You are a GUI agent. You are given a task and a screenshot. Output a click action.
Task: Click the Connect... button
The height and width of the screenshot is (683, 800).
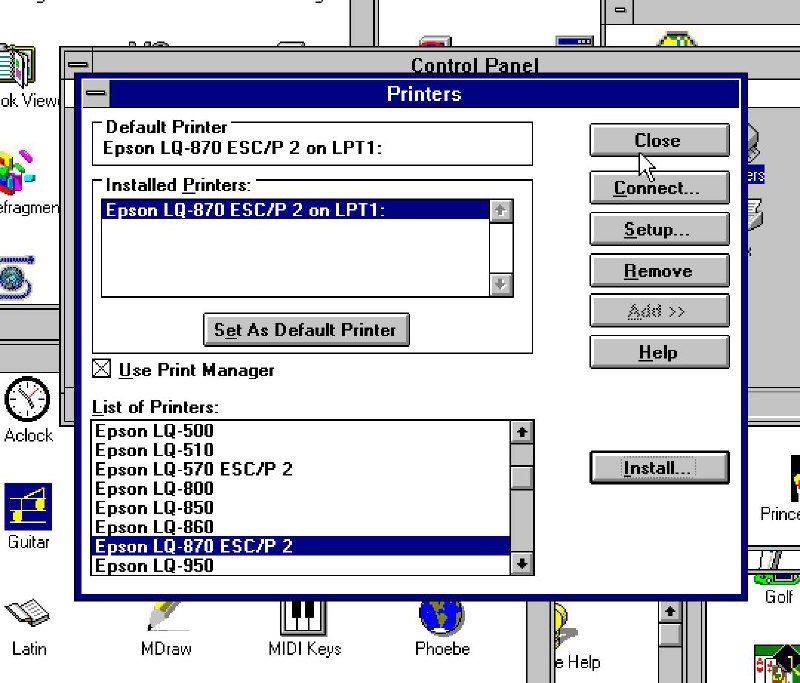coord(659,188)
